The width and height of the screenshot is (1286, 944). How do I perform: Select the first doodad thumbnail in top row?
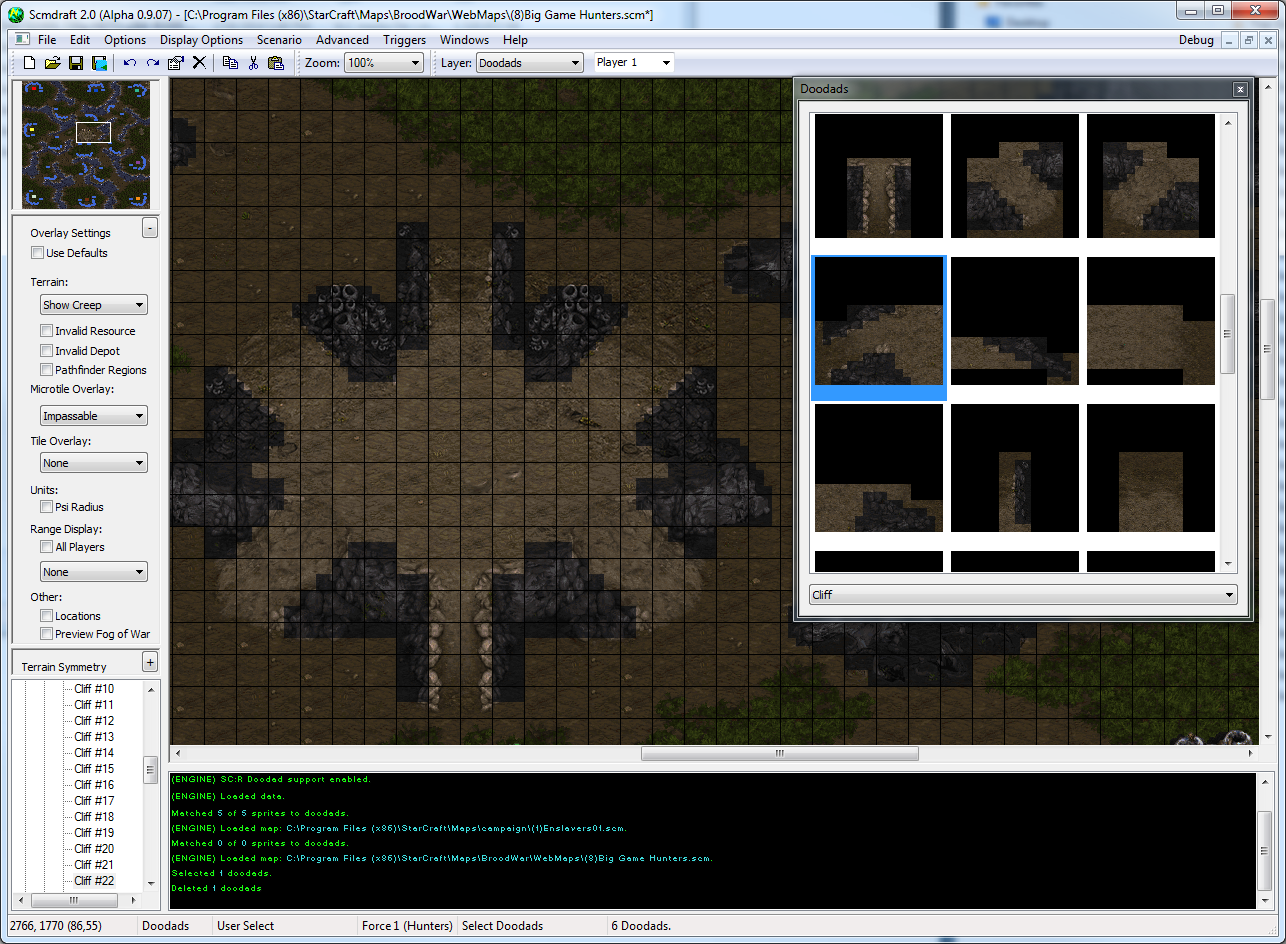click(879, 176)
